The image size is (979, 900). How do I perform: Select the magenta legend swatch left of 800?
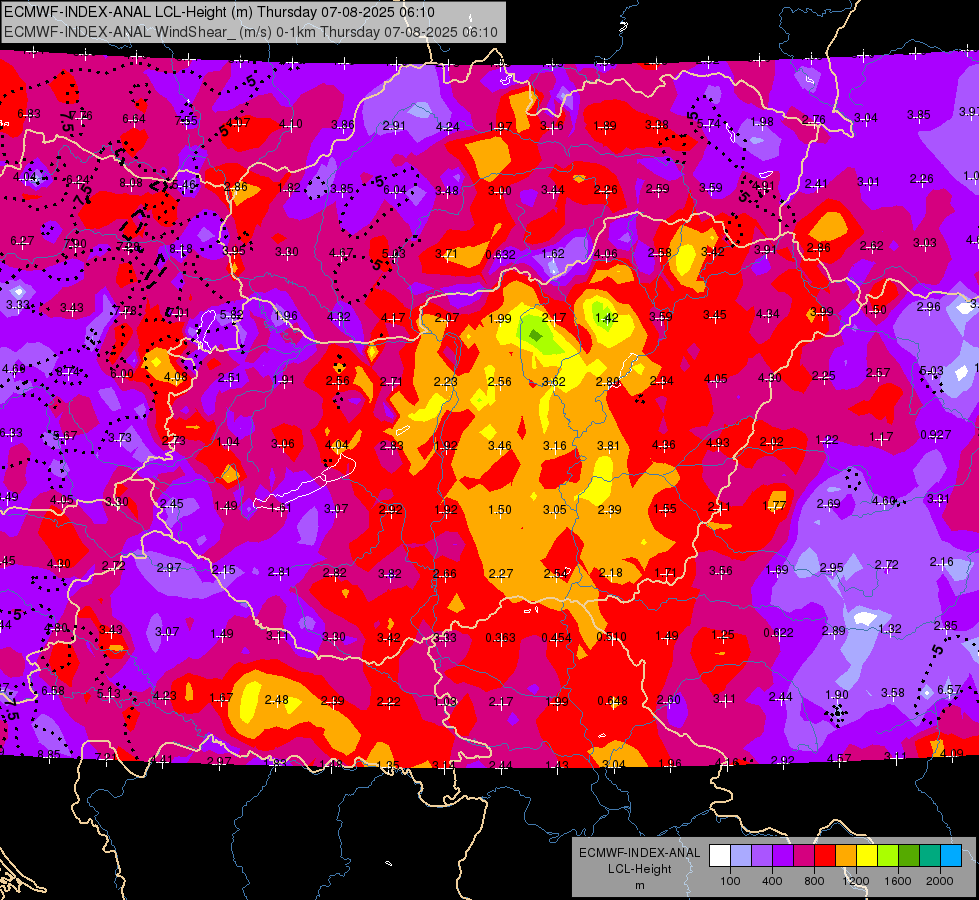click(x=804, y=856)
